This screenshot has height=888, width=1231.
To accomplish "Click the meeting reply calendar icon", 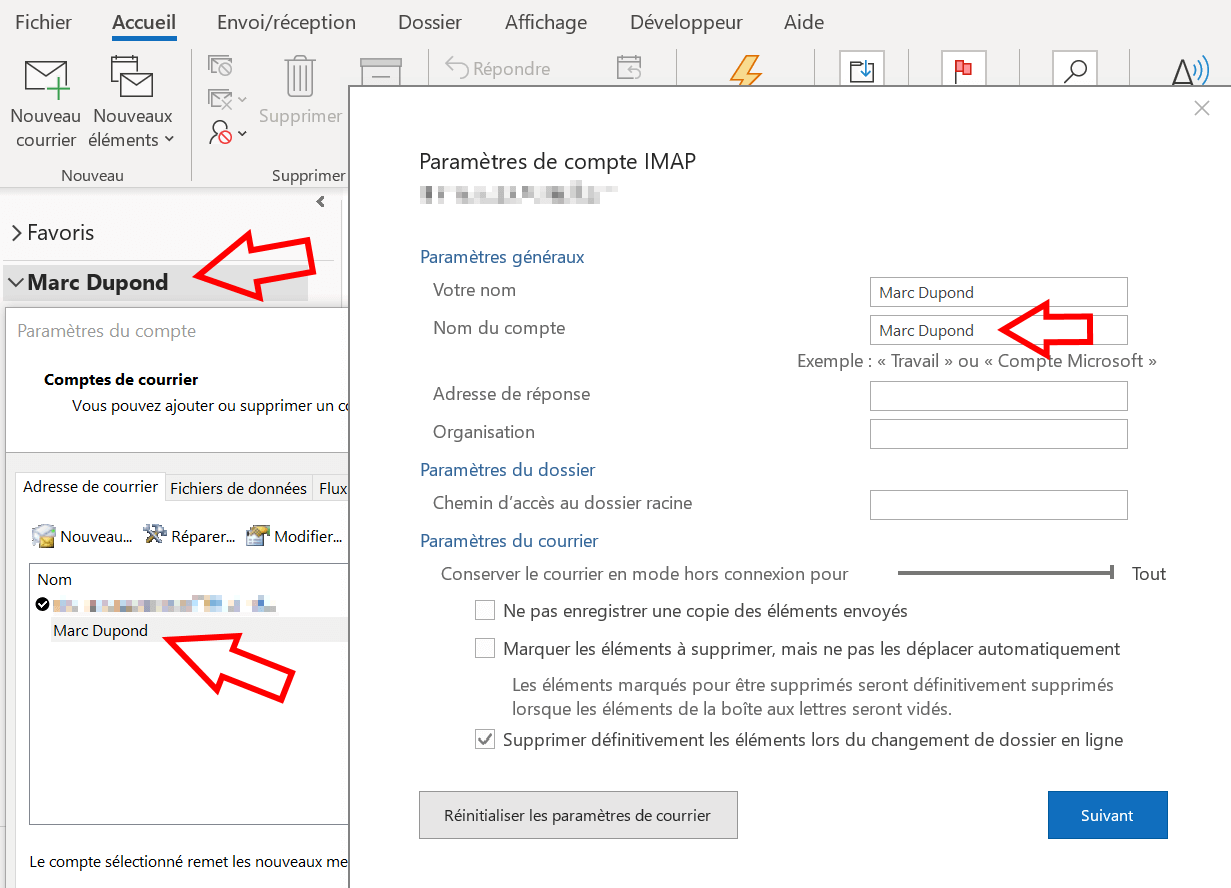I will [629, 68].
